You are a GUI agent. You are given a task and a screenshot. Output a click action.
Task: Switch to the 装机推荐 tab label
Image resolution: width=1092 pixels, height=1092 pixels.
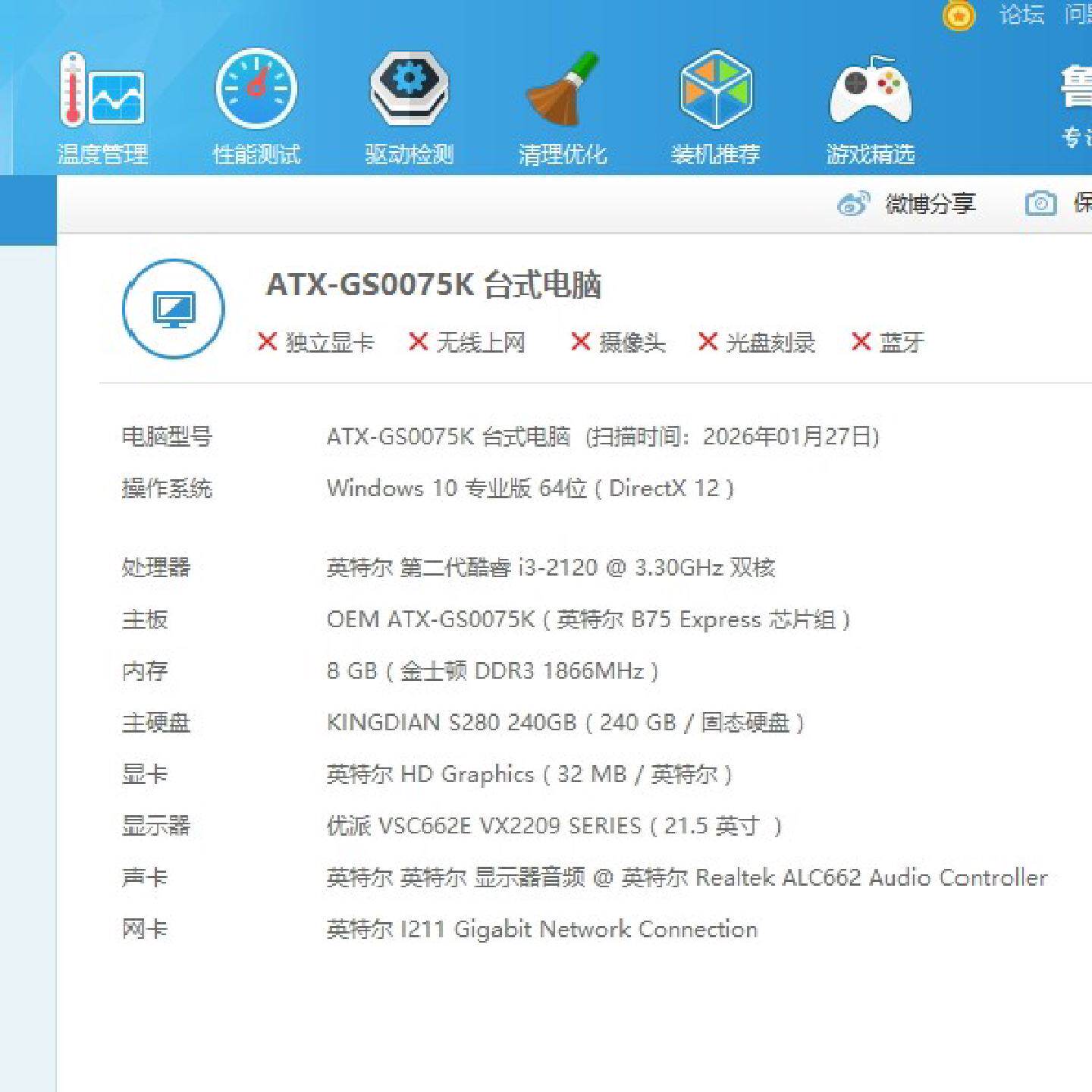pos(715,155)
